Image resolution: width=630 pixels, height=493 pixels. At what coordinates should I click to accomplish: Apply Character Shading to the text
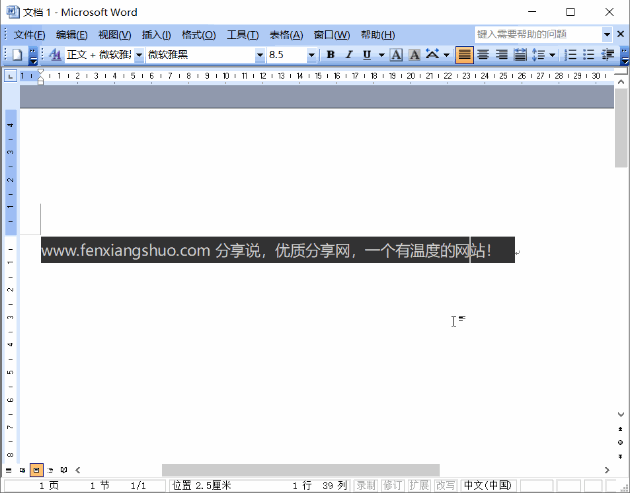(x=414, y=55)
